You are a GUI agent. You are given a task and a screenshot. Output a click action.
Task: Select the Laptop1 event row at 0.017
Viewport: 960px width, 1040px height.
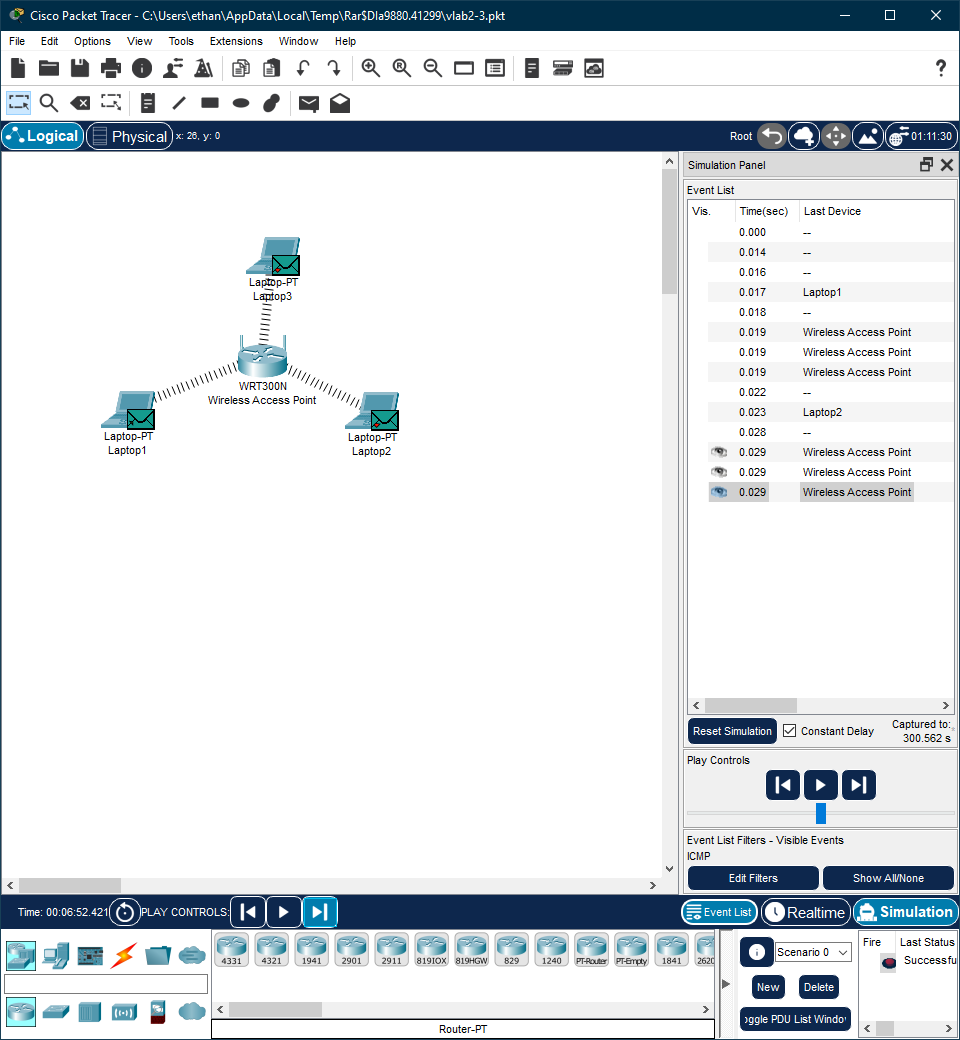pos(820,292)
